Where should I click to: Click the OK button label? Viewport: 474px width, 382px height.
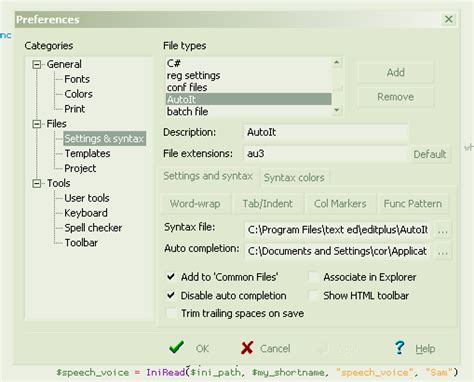(202, 349)
